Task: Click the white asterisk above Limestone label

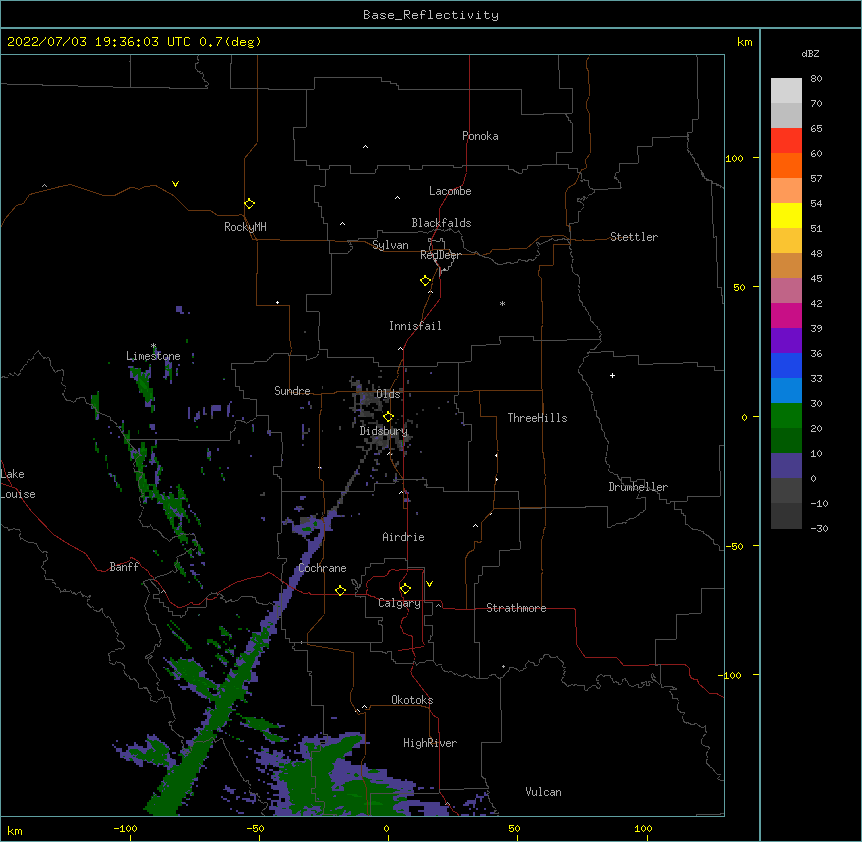Action: (x=153, y=346)
